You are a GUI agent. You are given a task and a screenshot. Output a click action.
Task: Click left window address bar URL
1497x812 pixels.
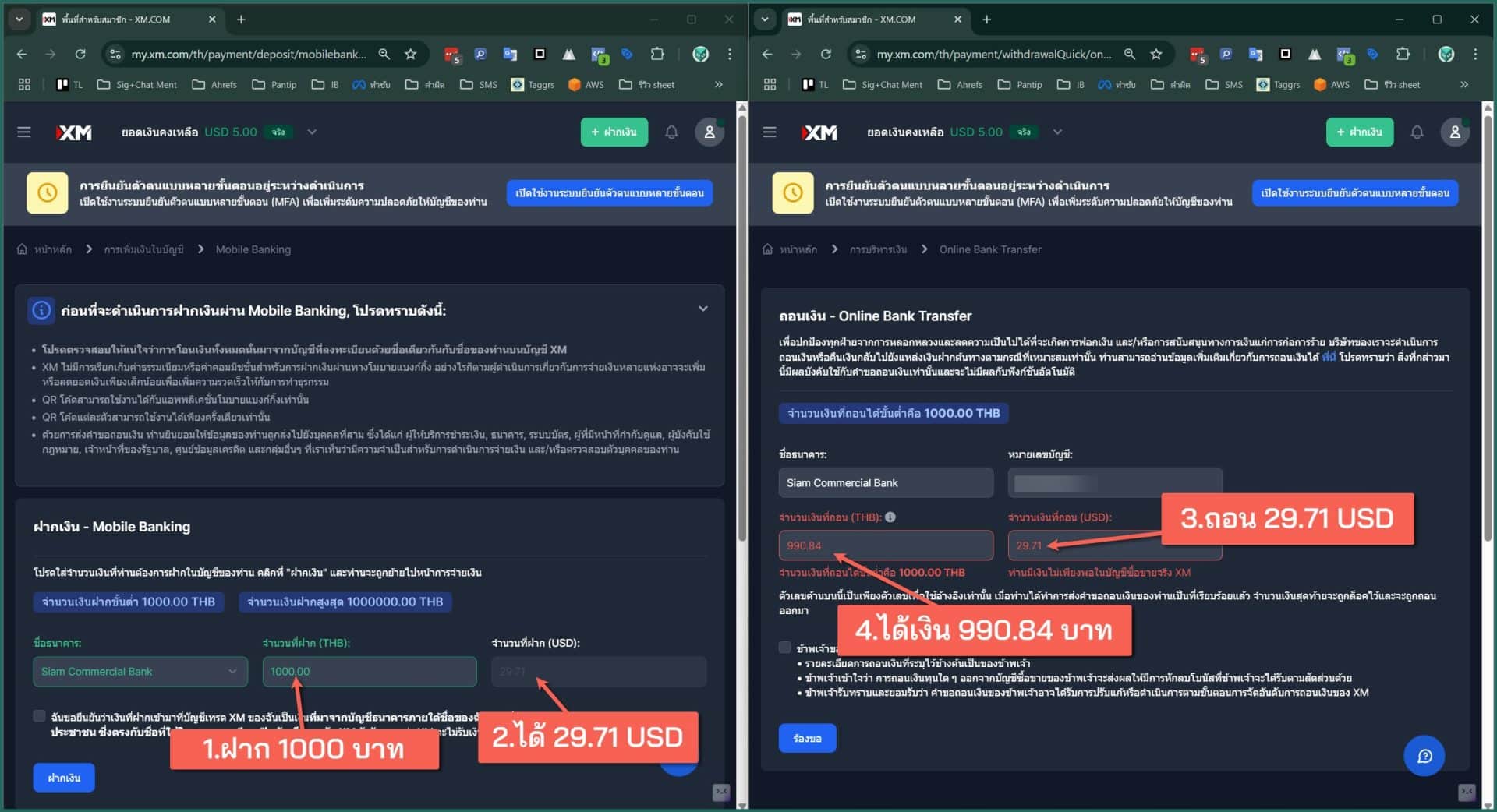[248, 54]
